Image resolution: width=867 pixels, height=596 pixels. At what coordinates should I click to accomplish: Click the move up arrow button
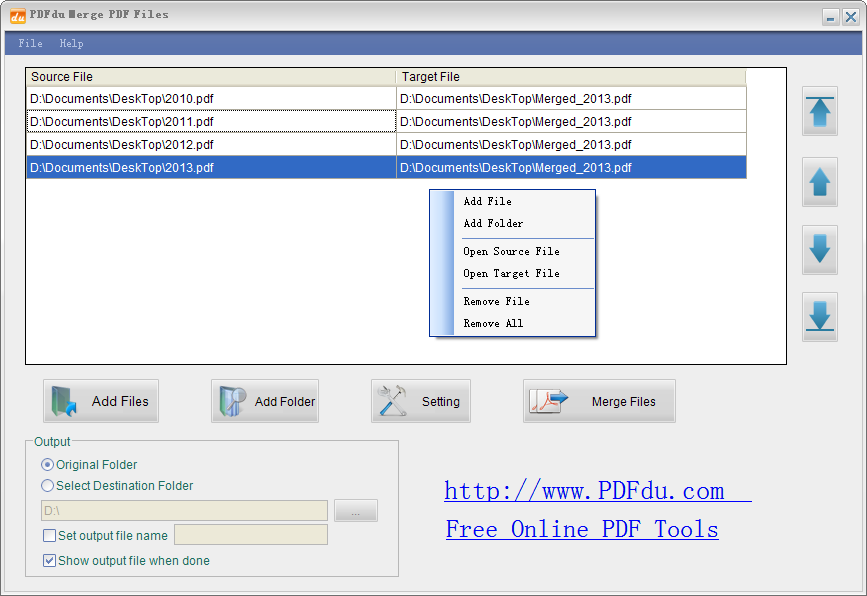[819, 182]
